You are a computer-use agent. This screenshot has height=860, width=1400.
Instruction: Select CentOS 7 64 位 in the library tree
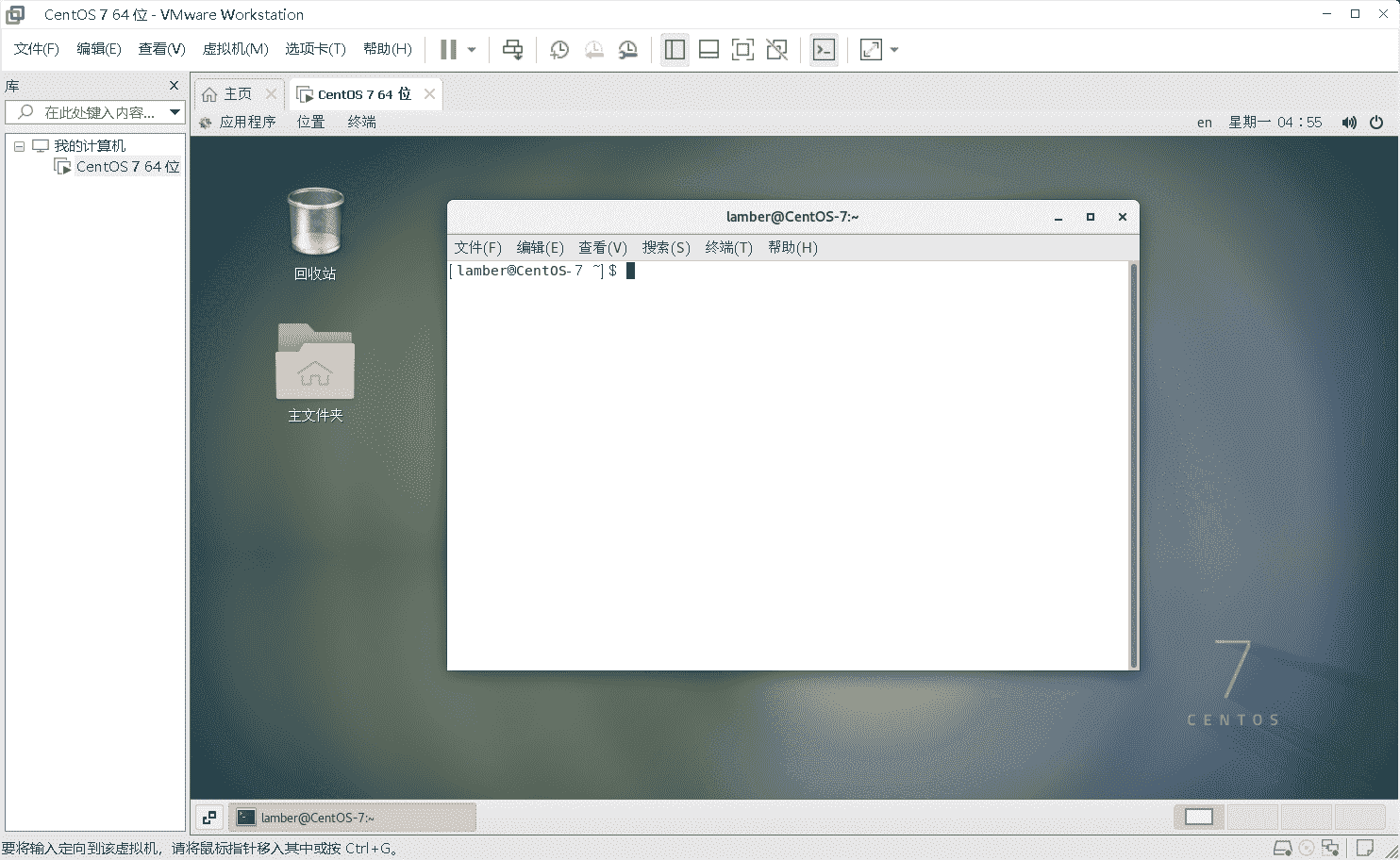[x=127, y=167]
